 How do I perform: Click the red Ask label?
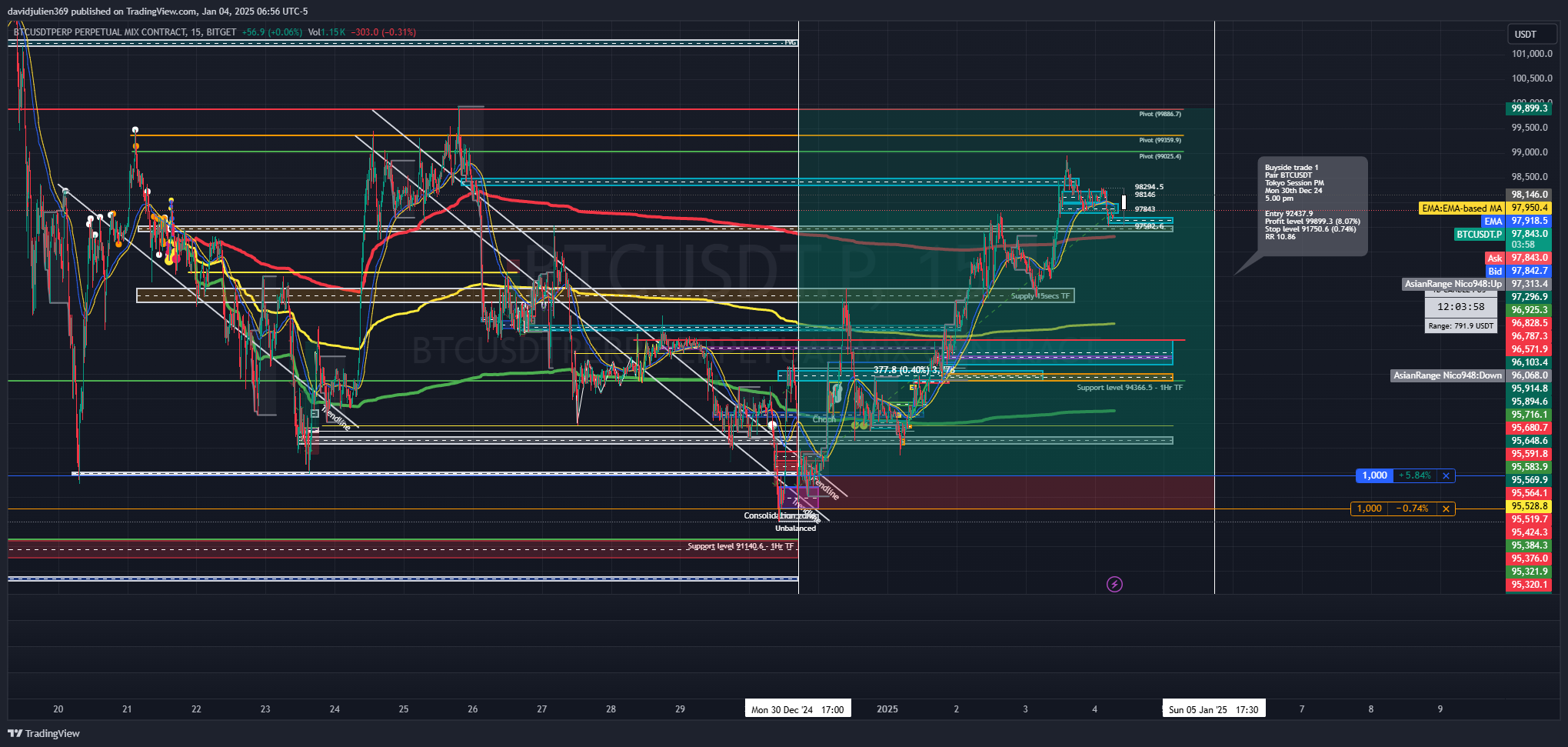1495,258
